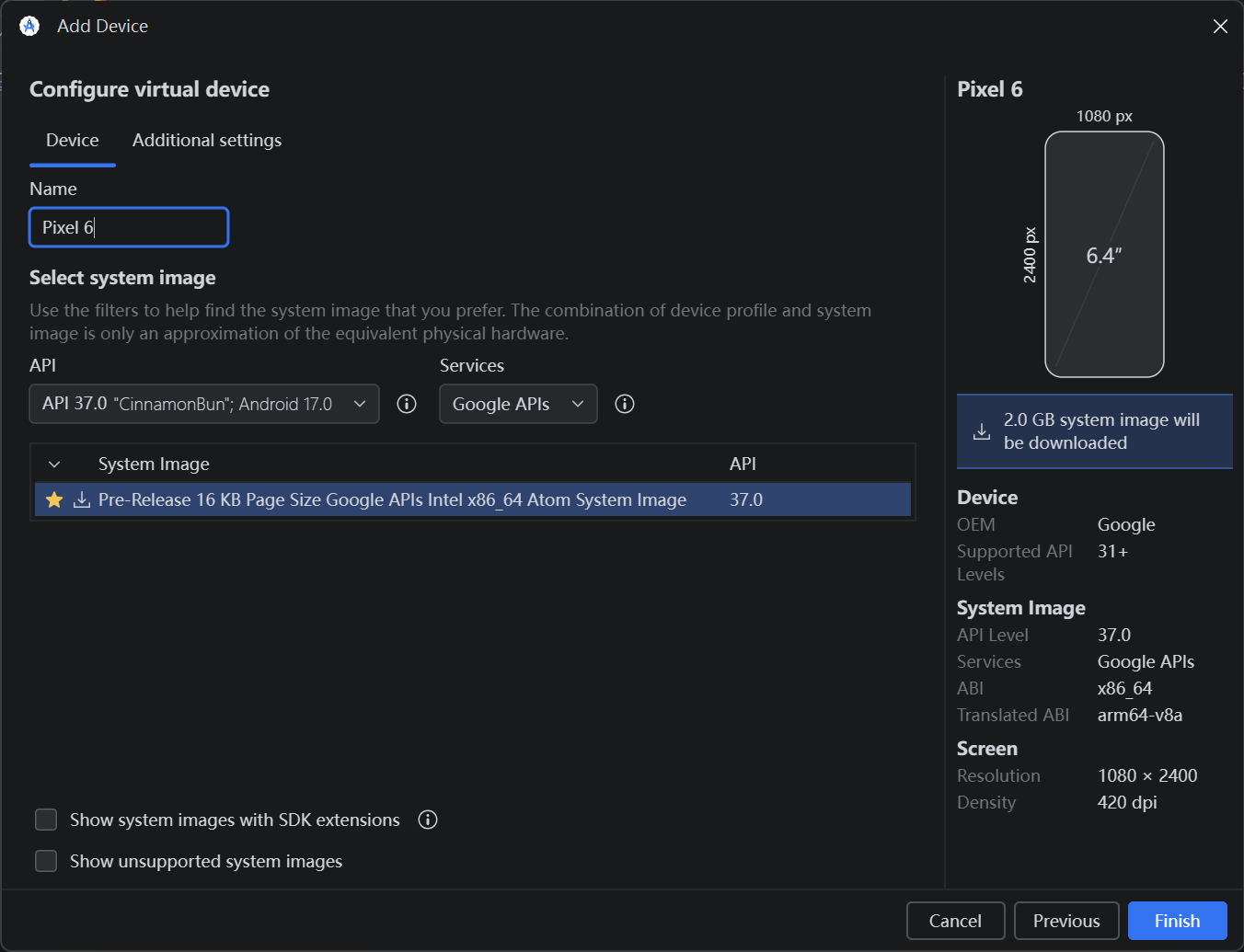Select the Device tab

[x=73, y=140]
